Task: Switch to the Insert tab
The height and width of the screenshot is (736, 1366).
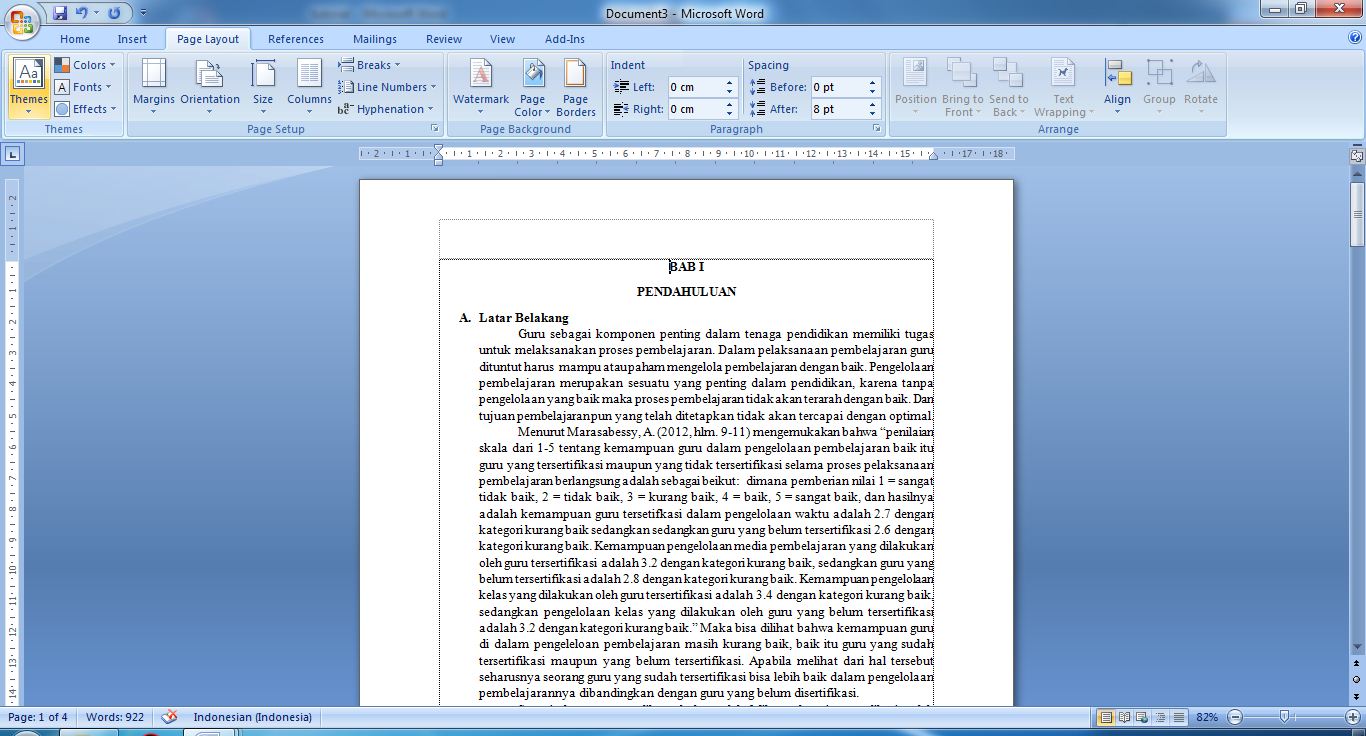Action: point(132,39)
